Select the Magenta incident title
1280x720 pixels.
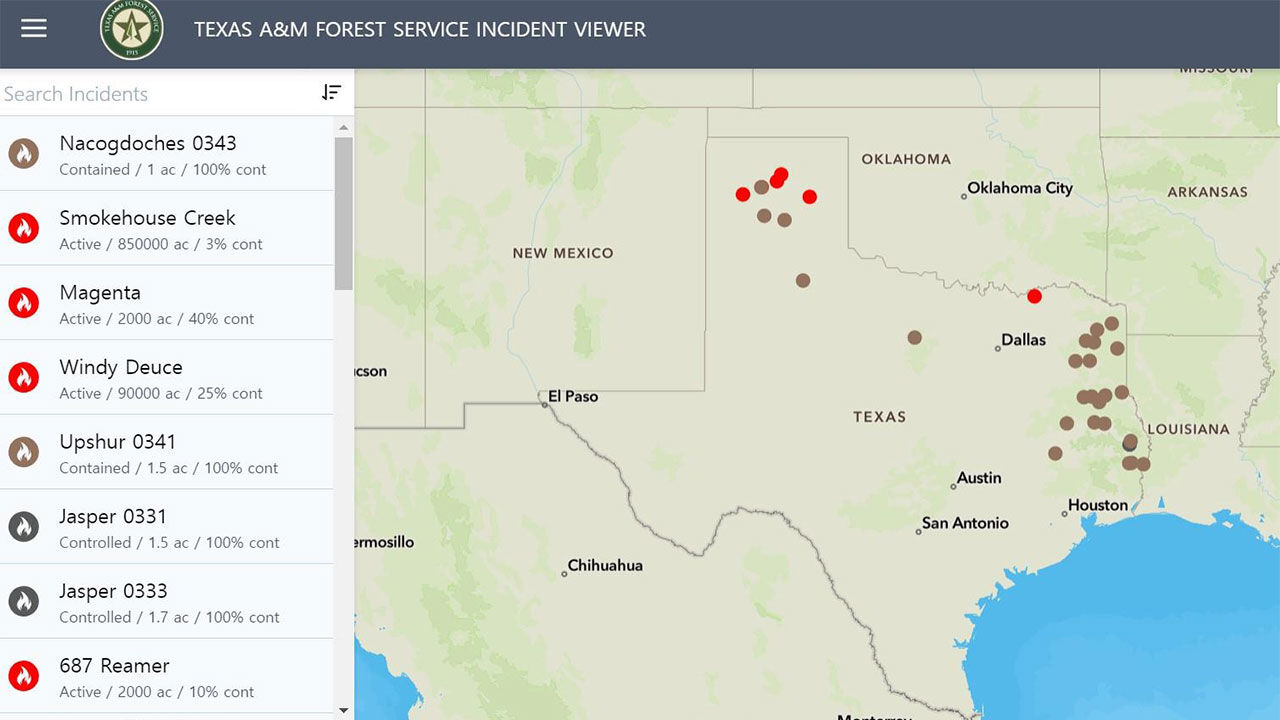click(x=100, y=293)
